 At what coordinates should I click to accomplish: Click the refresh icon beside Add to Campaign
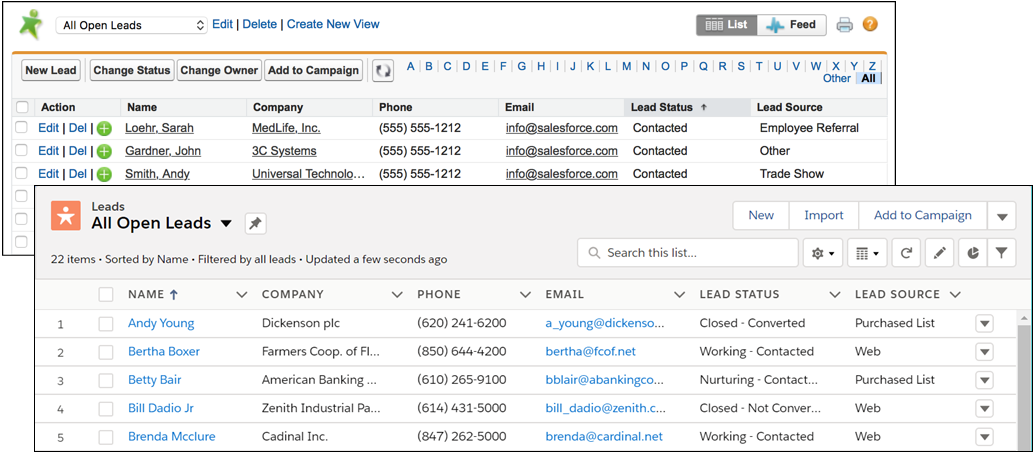point(382,71)
